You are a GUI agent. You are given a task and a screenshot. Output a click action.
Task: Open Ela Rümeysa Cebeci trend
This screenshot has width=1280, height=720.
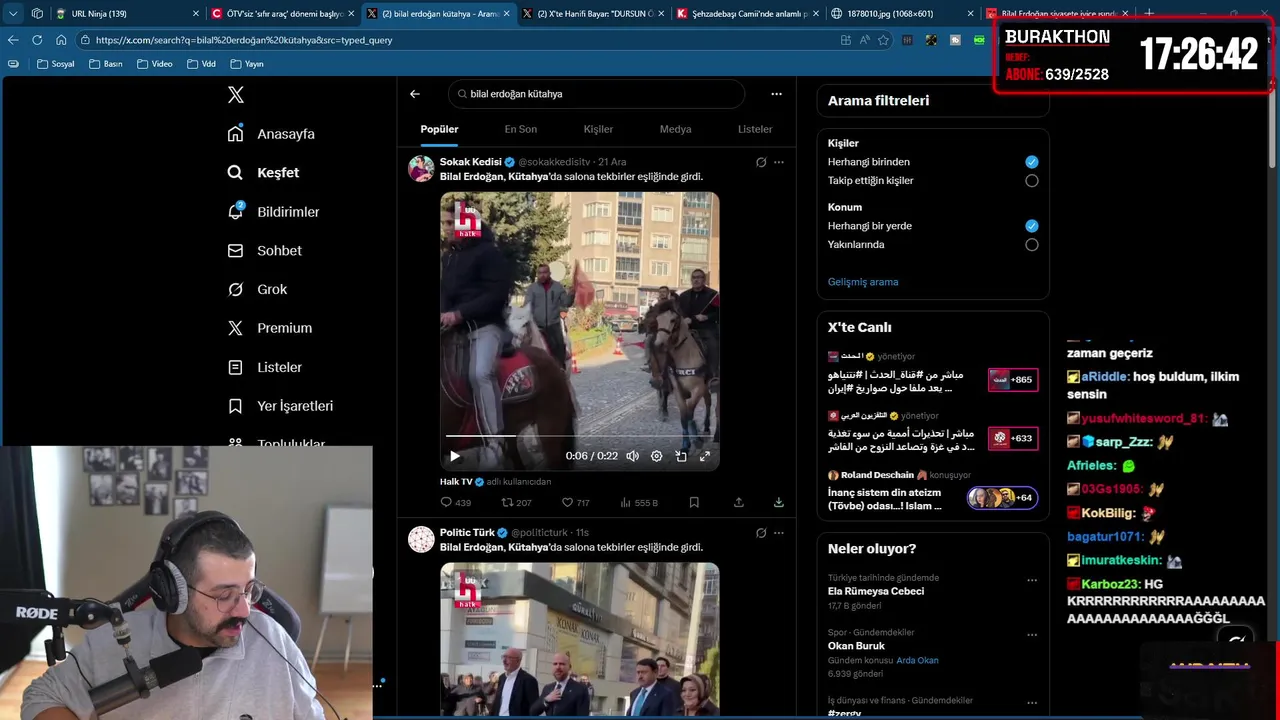pyautogui.click(x=876, y=591)
